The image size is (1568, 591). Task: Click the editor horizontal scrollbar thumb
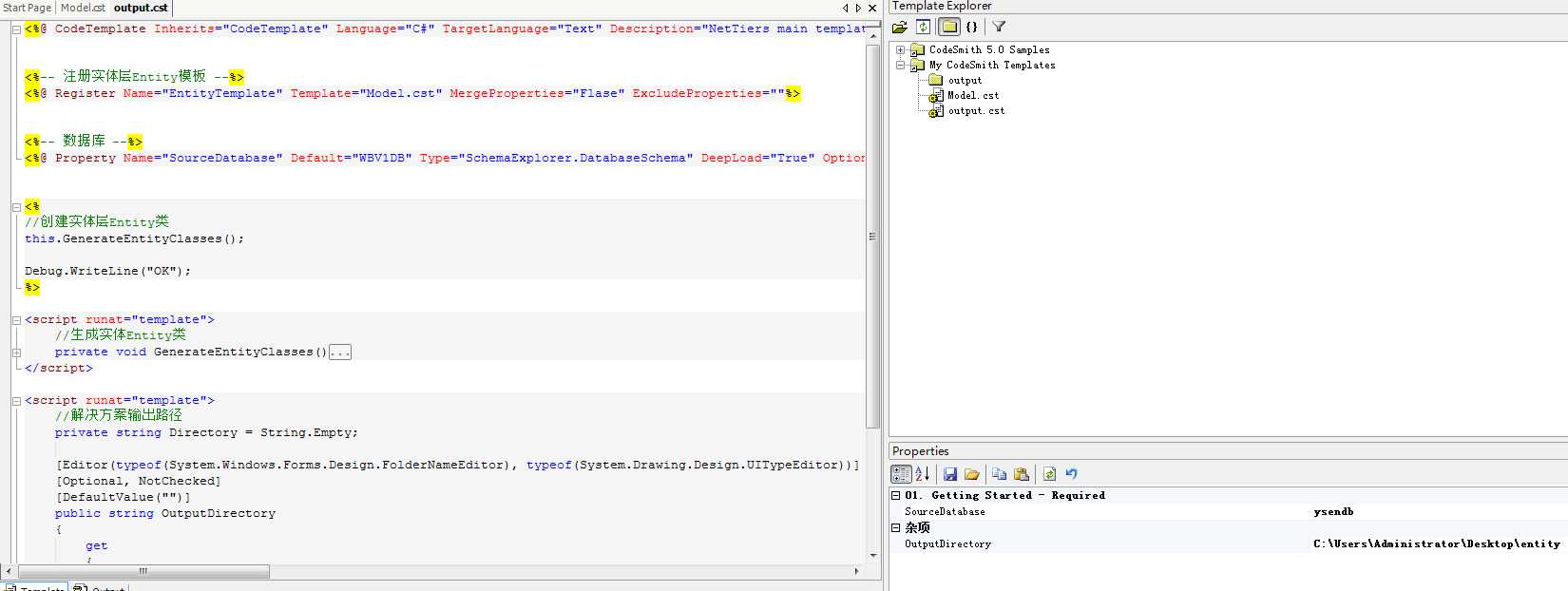(143, 571)
